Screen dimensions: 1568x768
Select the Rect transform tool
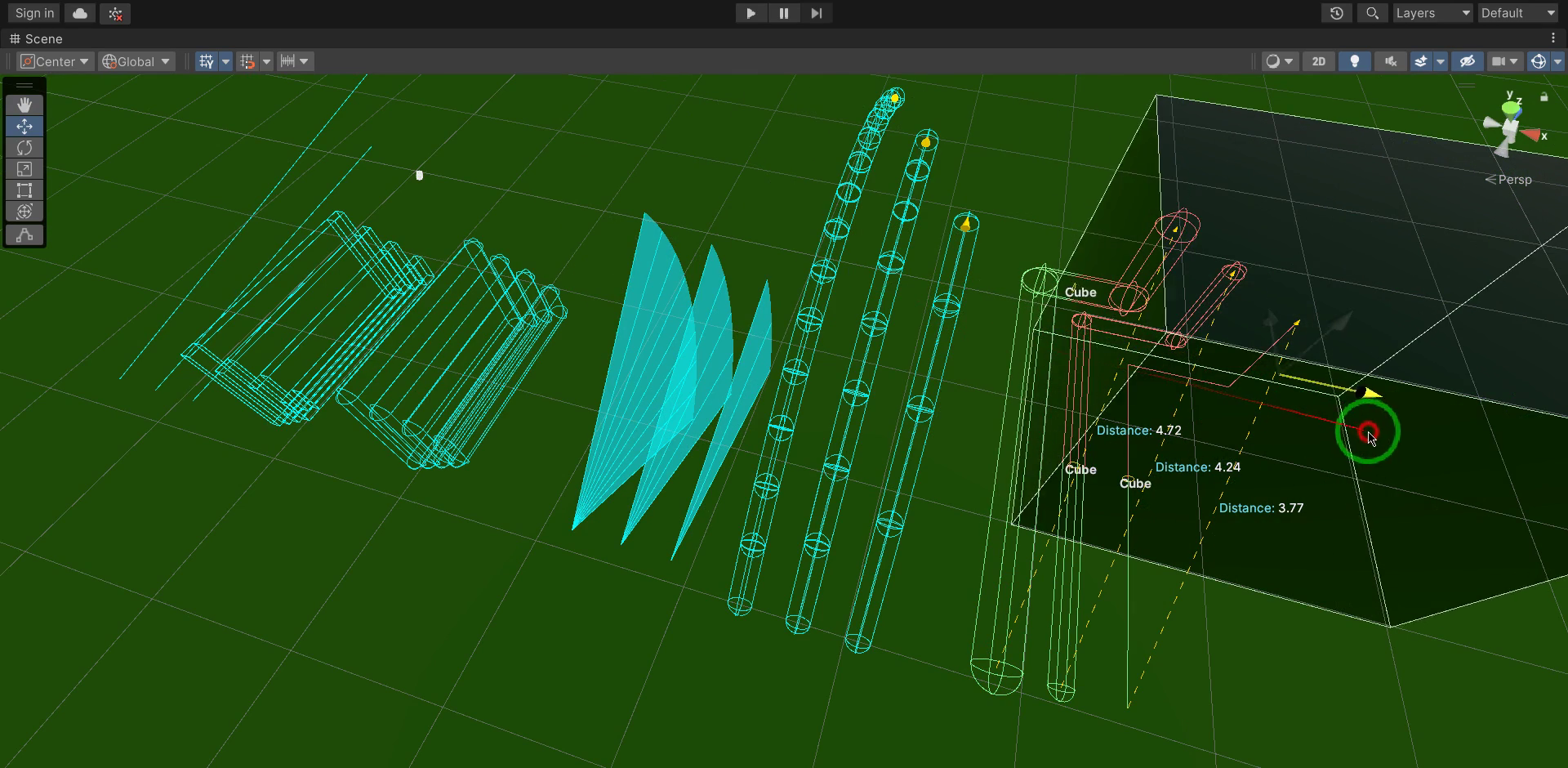pyautogui.click(x=24, y=190)
